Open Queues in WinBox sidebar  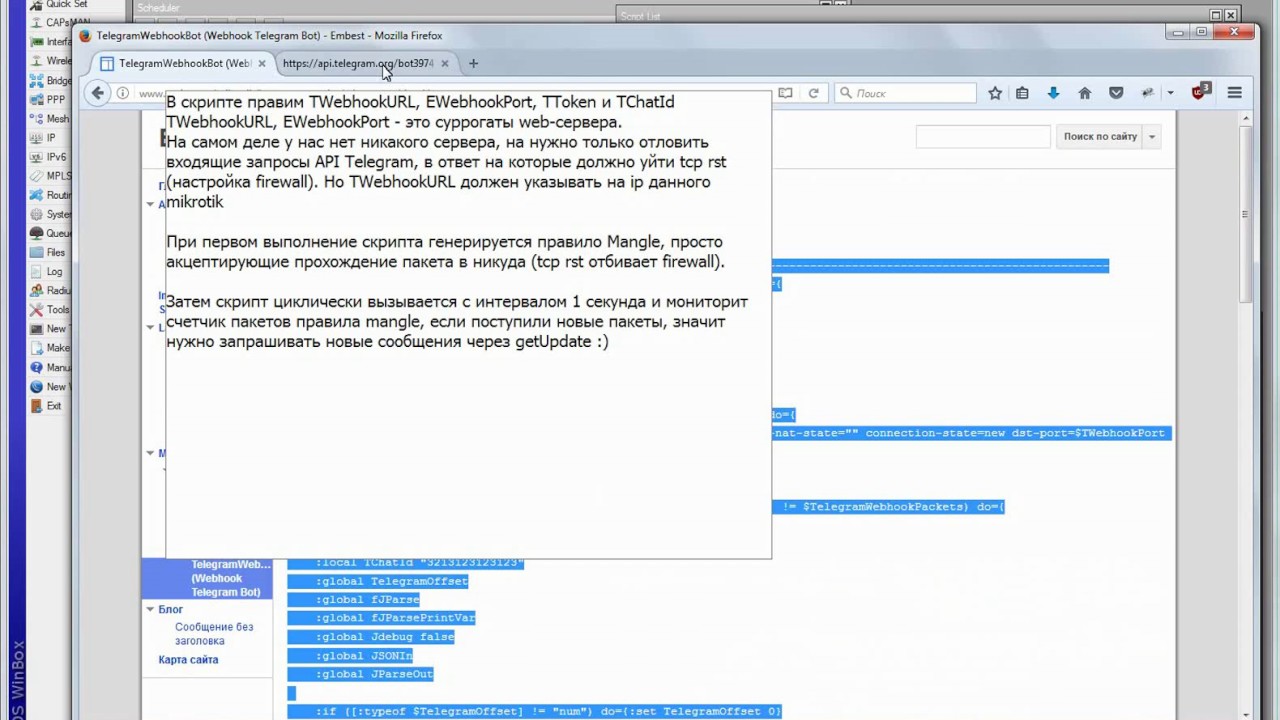(50, 233)
